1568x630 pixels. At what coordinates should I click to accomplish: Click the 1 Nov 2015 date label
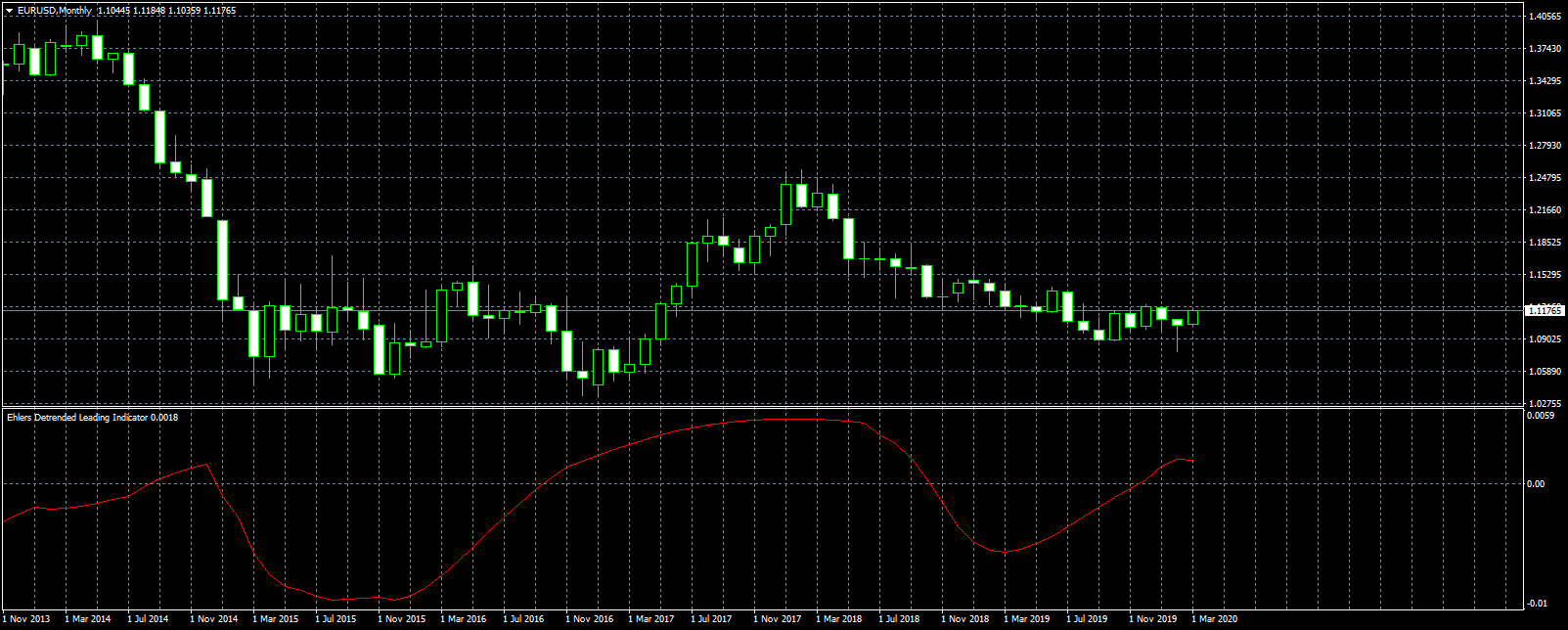point(402,619)
